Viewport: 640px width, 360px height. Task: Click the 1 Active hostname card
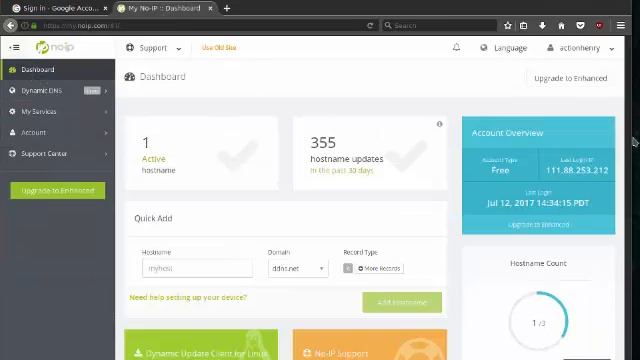(202, 153)
